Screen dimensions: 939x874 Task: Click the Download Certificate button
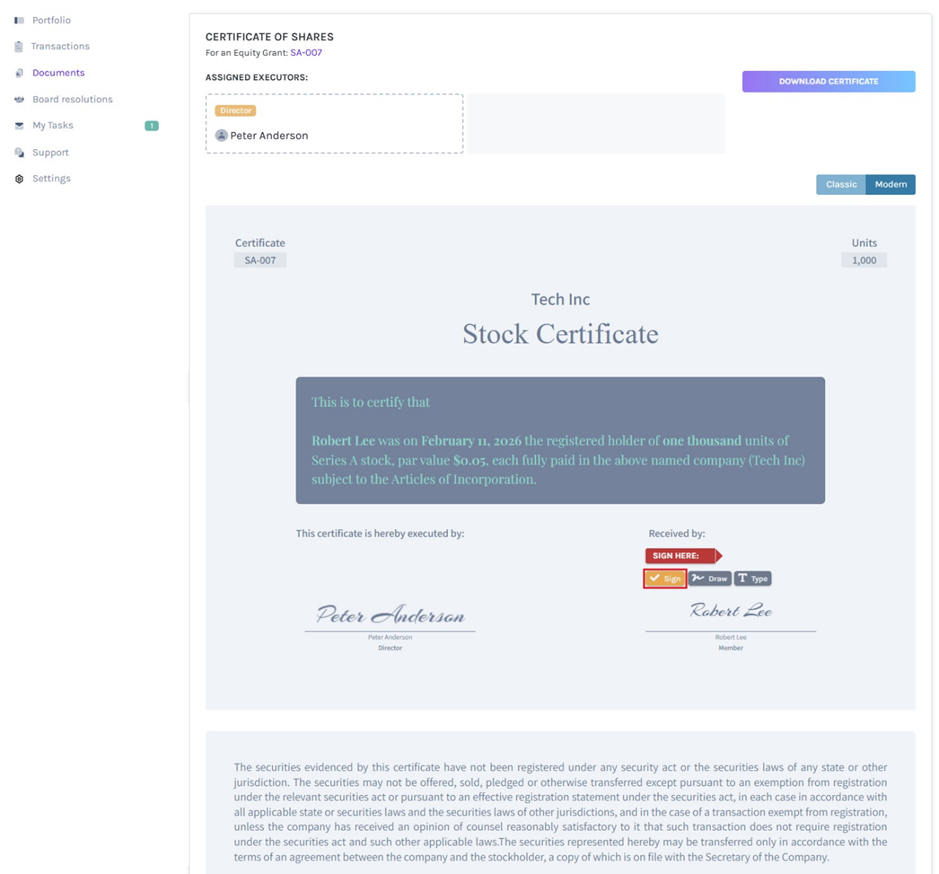828,81
